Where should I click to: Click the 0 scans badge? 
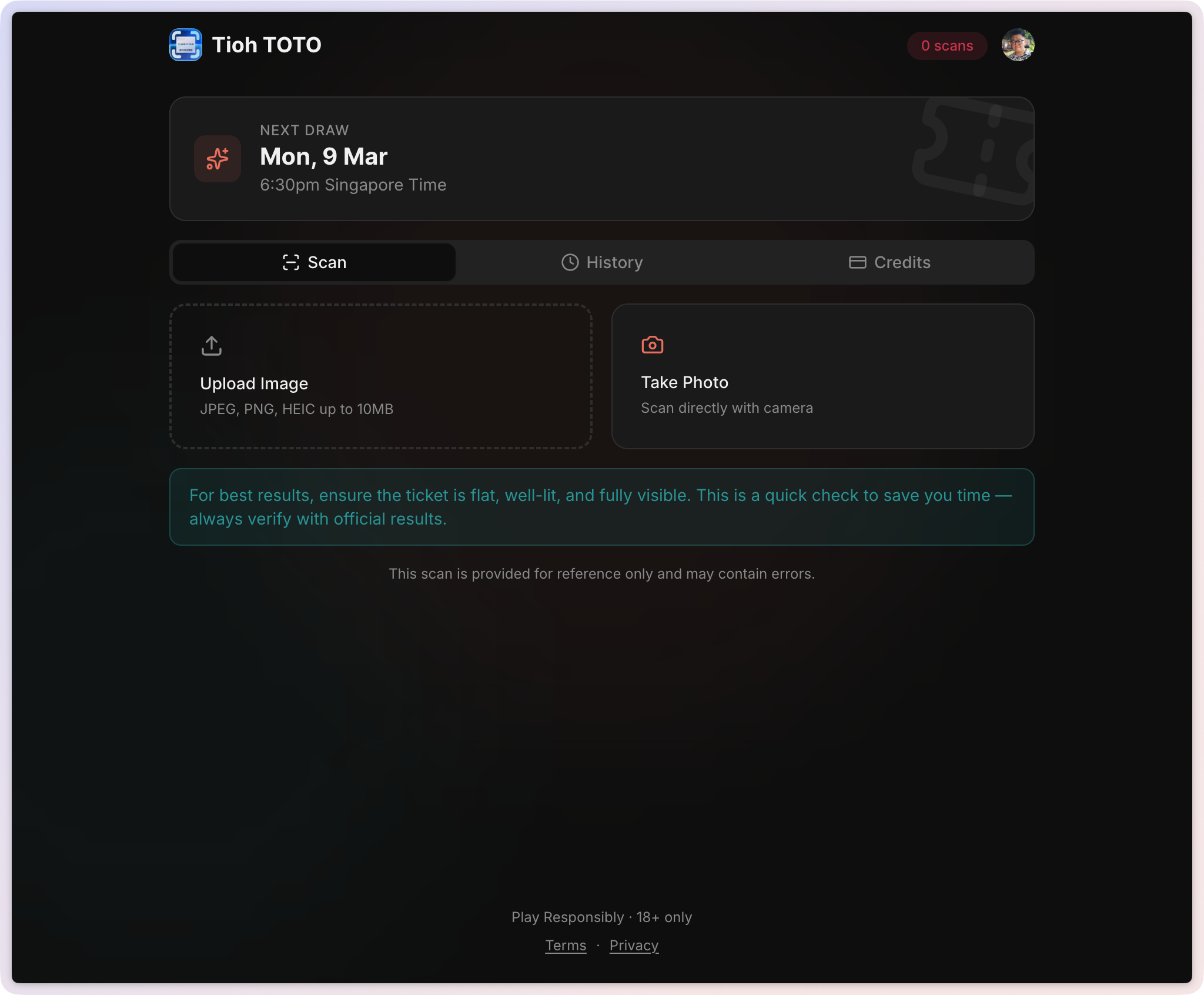tap(947, 46)
